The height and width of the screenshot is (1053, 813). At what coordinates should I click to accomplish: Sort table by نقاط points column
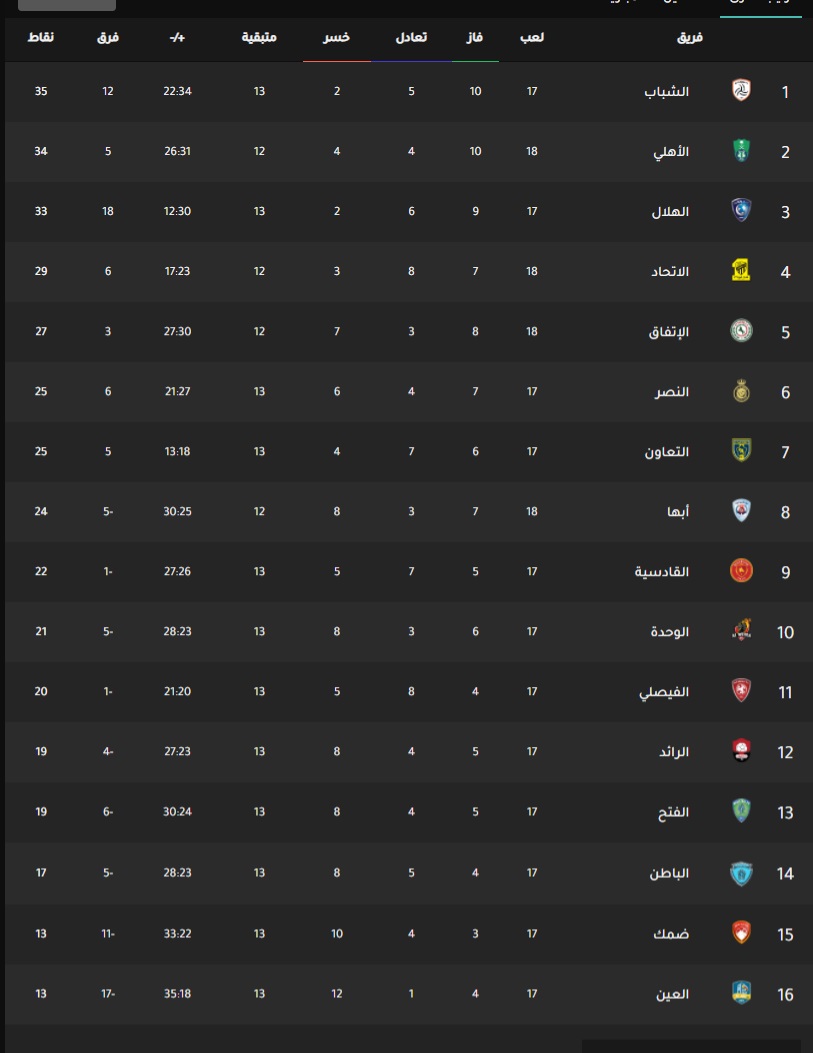40,37
